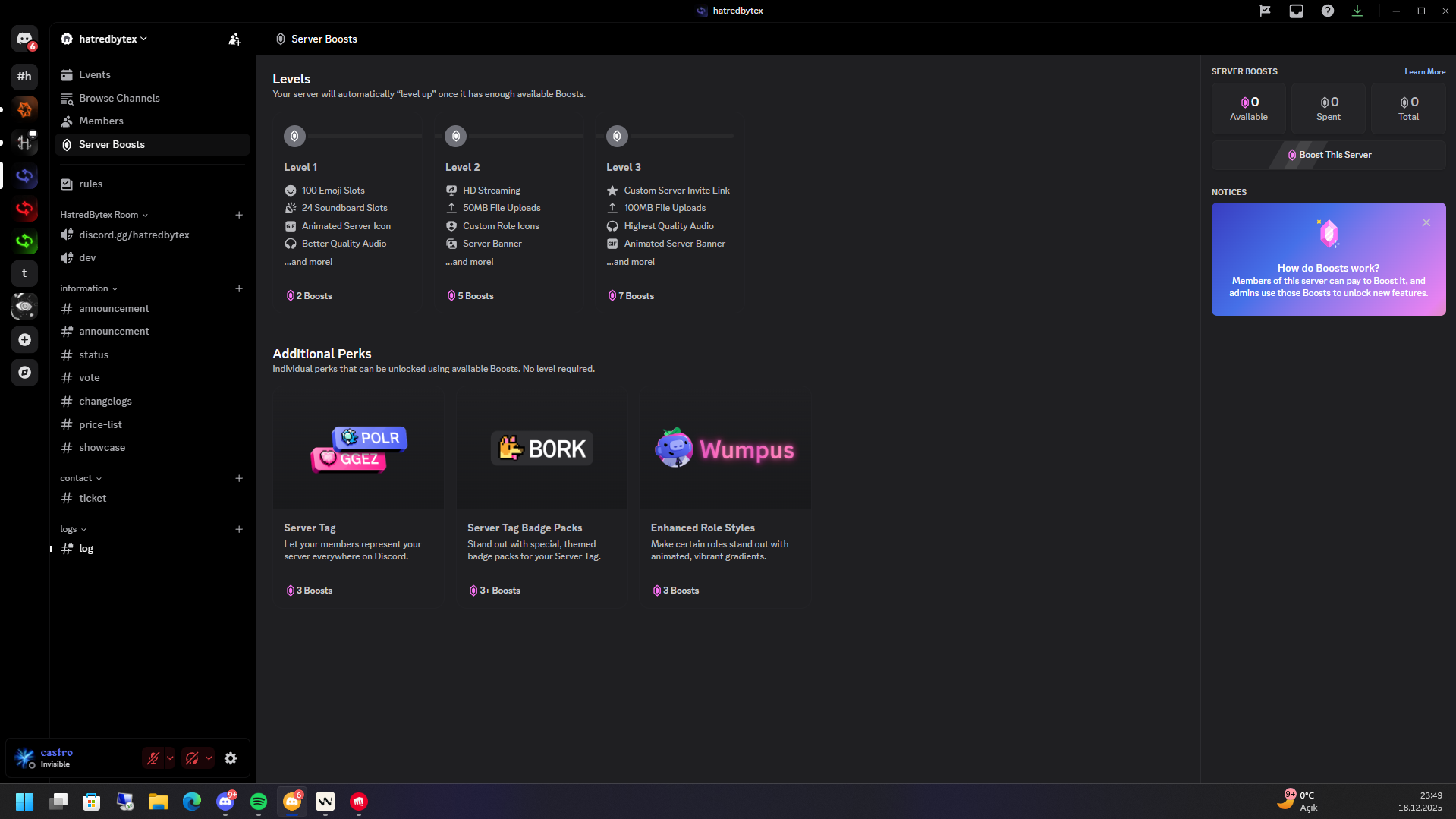
Task: Click the castro user avatar
Action: click(x=24, y=758)
